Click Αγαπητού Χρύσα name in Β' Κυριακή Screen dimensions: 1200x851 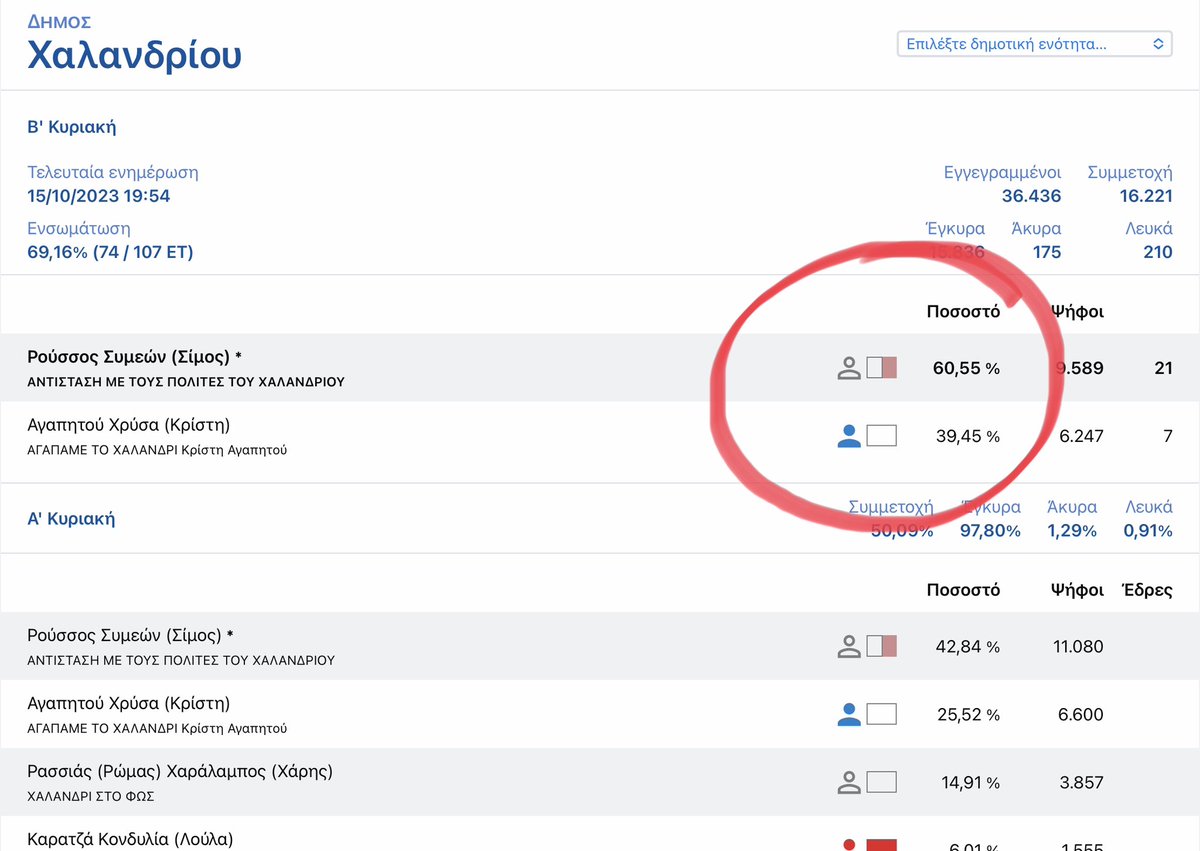click(x=129, y=425)
